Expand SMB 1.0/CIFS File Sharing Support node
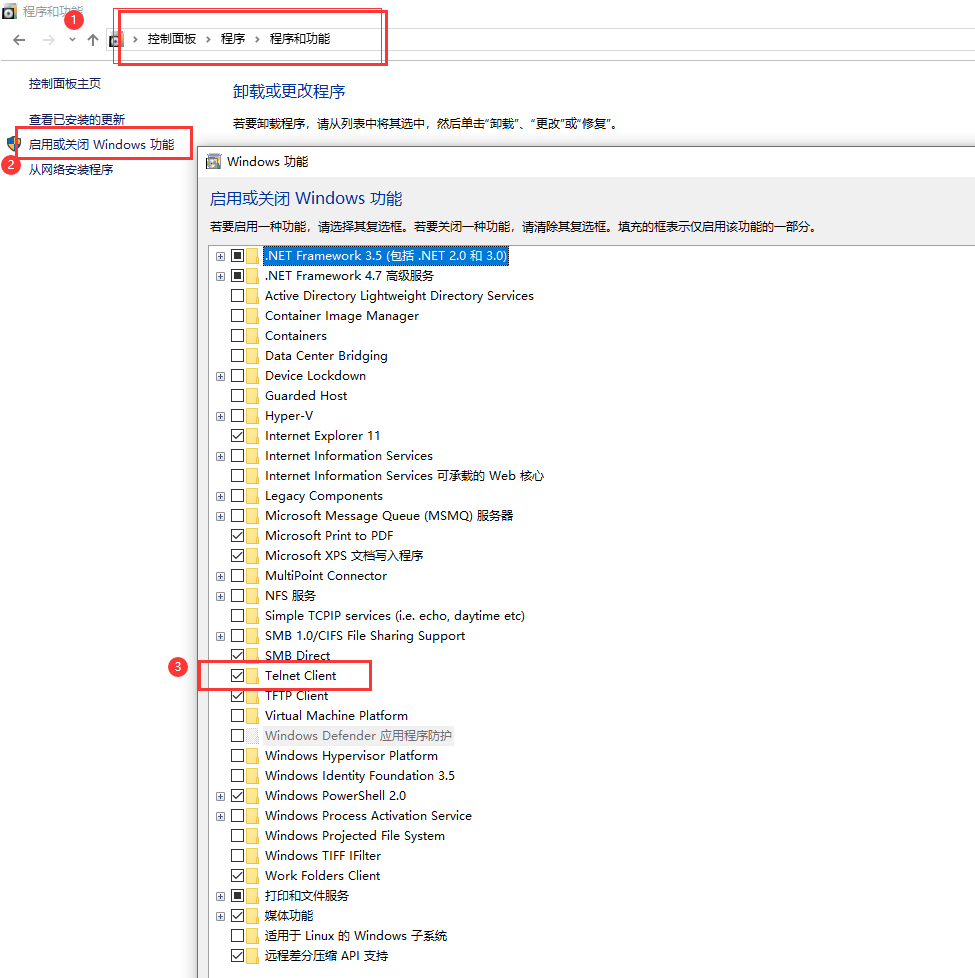This screenshot has height=978, width=975. pos(220,636)
